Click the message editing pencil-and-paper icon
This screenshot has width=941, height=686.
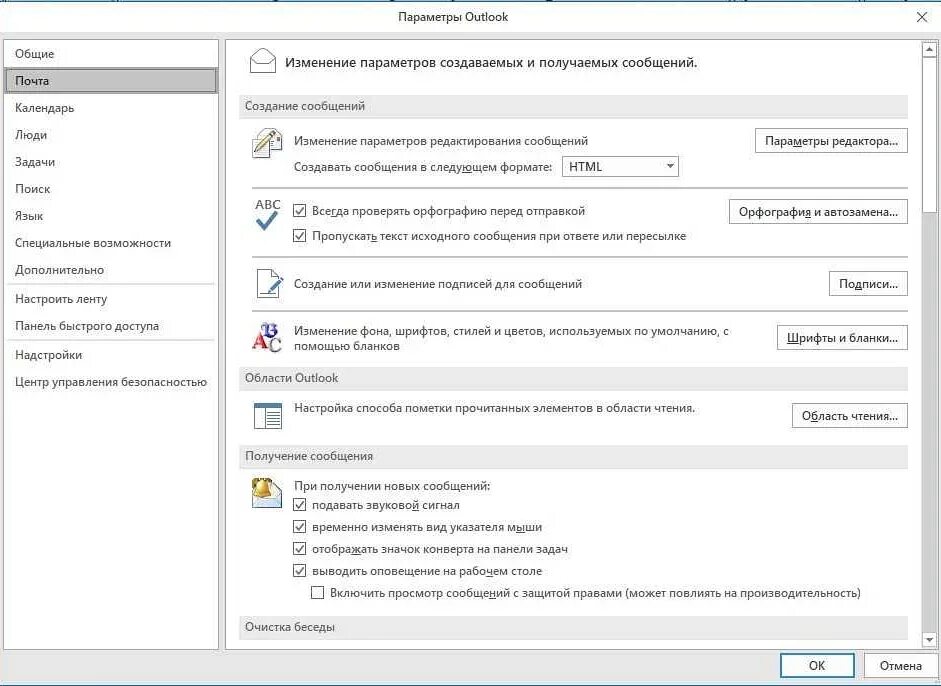[267, 143]
